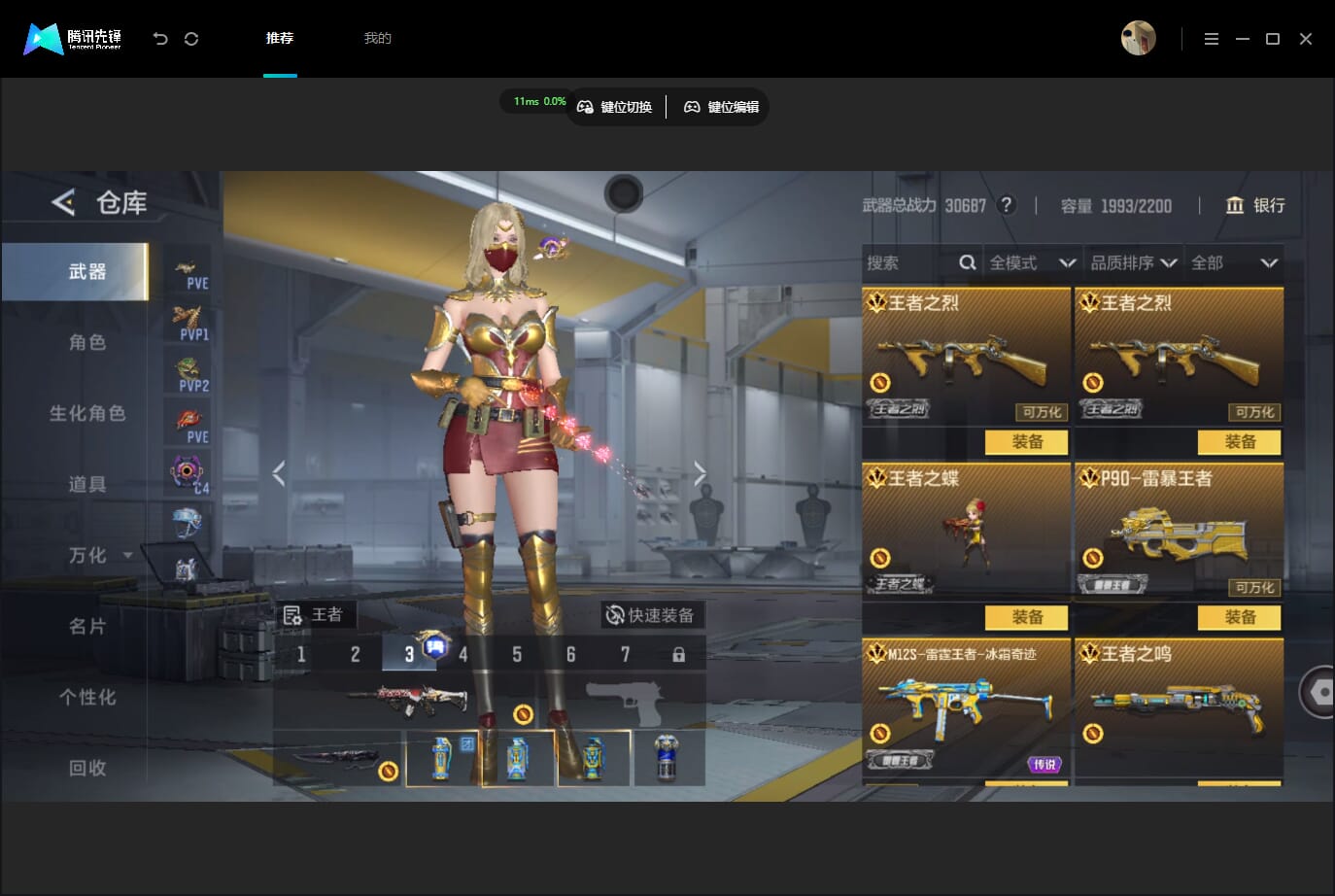Select the armor vest icon
The width and height of the screenshot is (1335, 896).
188,569
